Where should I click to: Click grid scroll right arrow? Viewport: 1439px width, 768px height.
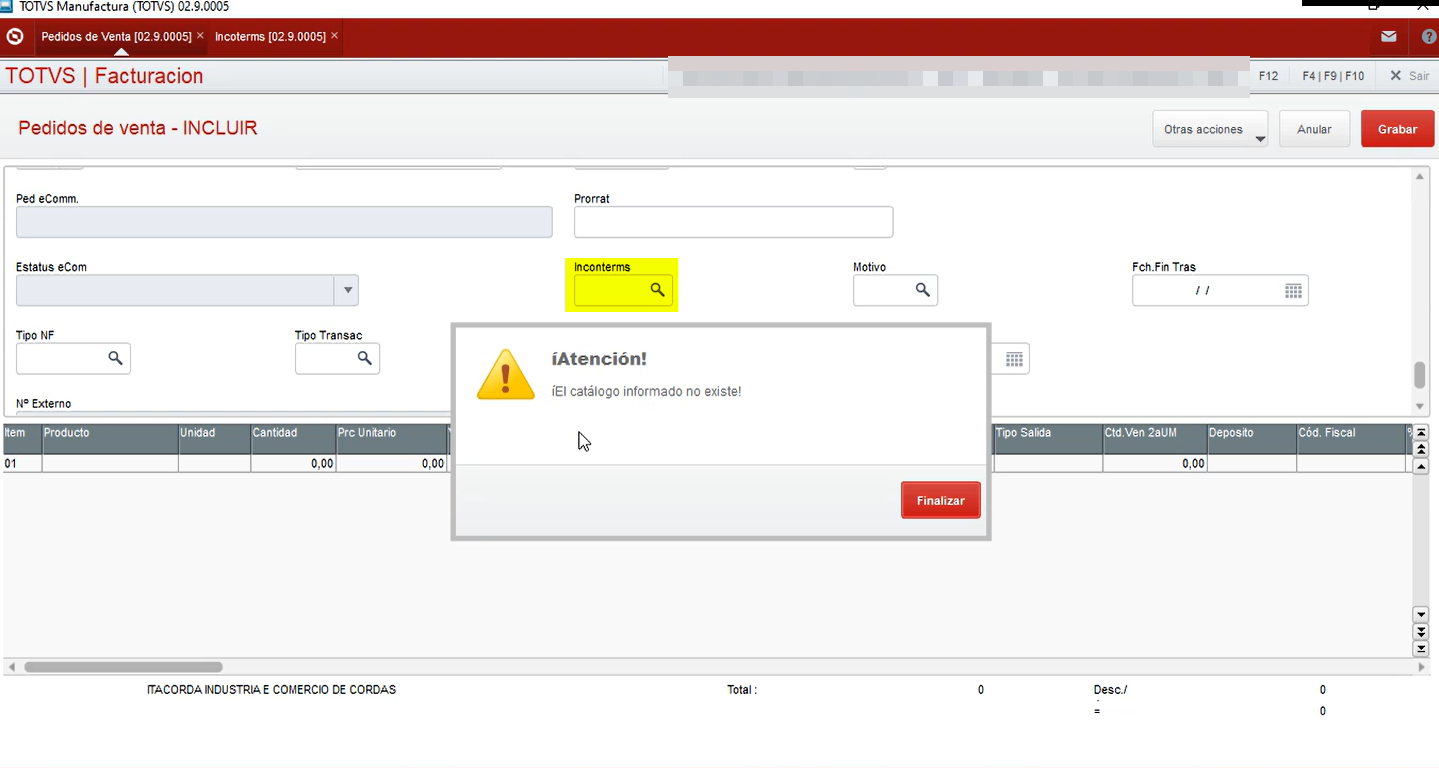[1423, 667]
